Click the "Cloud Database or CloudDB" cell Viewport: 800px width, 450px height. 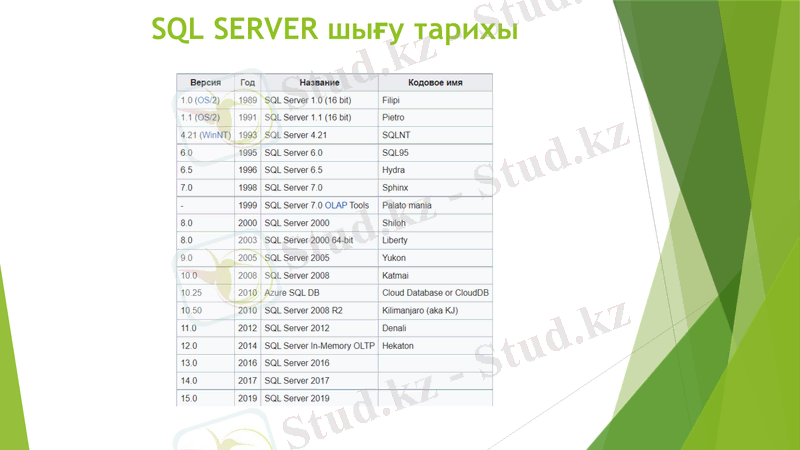tap(435, 293)
